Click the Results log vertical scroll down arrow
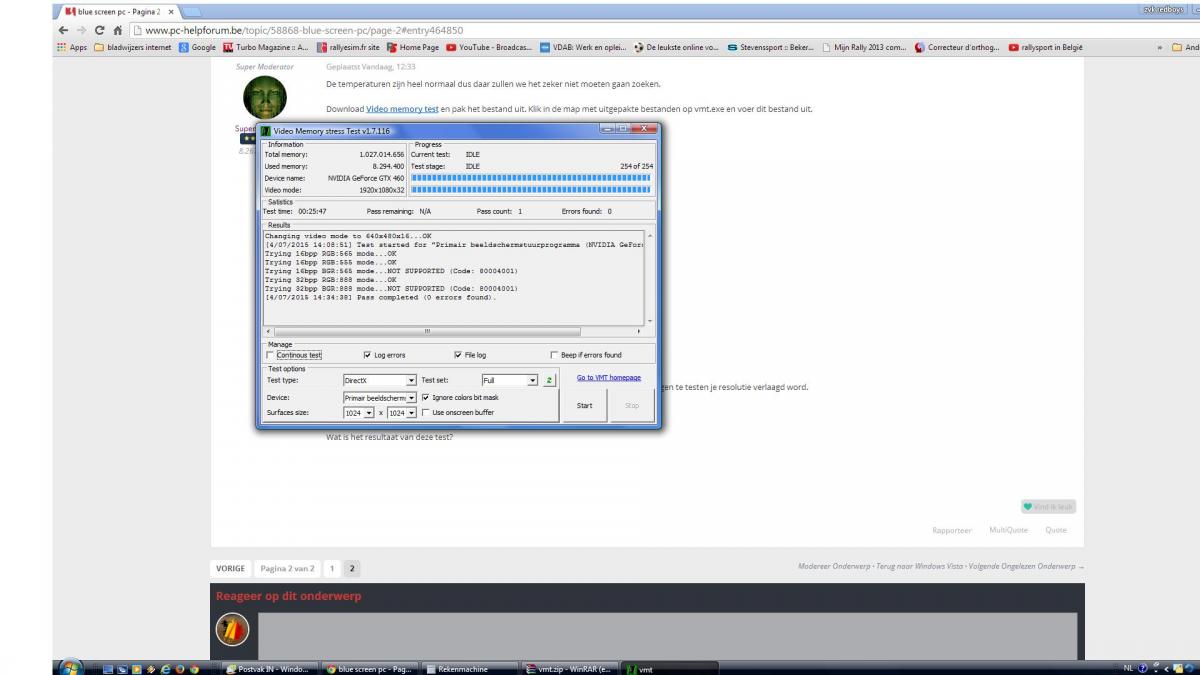The image size is (1200, 675). (649, 321)
